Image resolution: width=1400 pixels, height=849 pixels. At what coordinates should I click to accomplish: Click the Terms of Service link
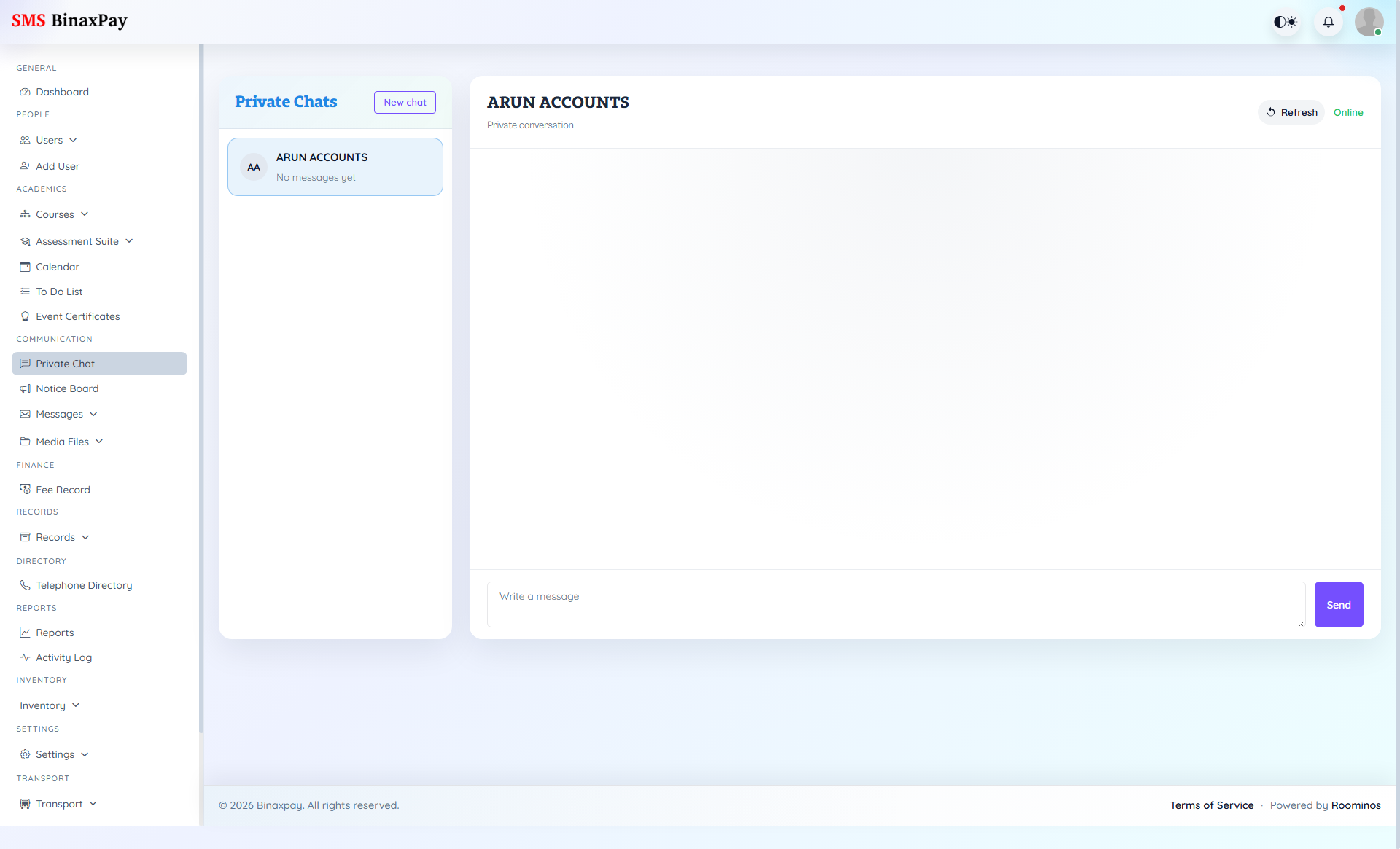click(1211, 805)
